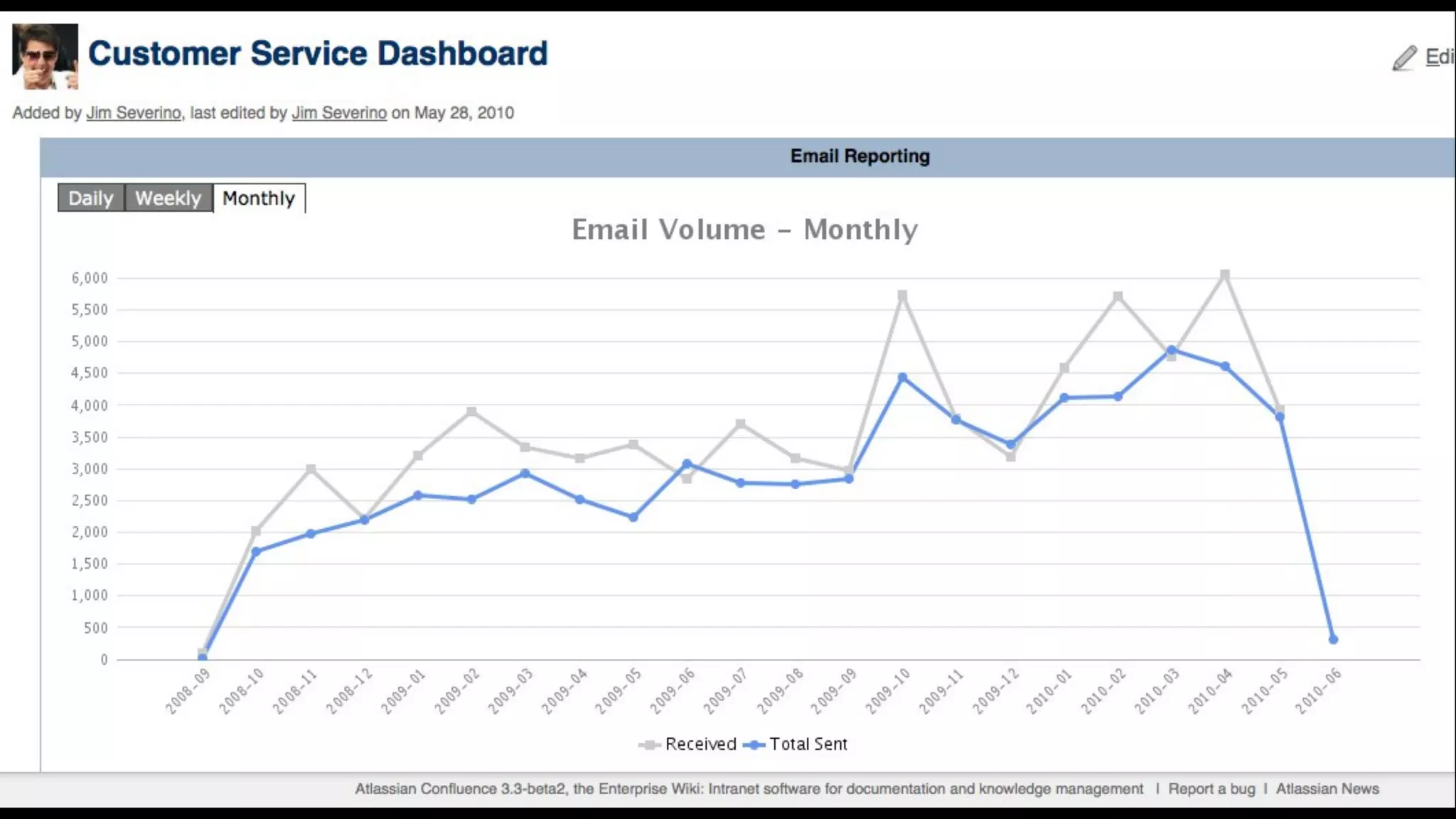Viewport: 1456px width, 819px height.
Task: Click the Email Reporting panel header
Action: coord(860,156)
